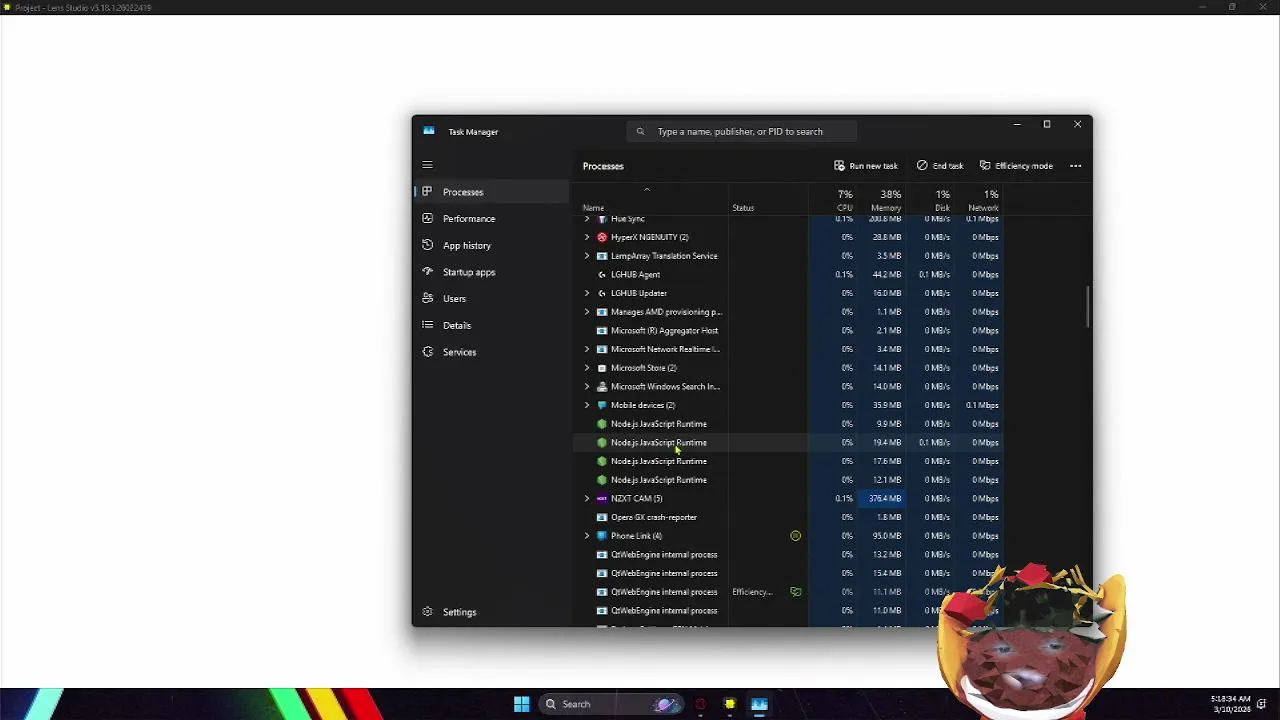This screenshot has width=1280, height=720.
Task: Expand the HyperX NGENUITY (2) process group
Action: pos(587,237)
